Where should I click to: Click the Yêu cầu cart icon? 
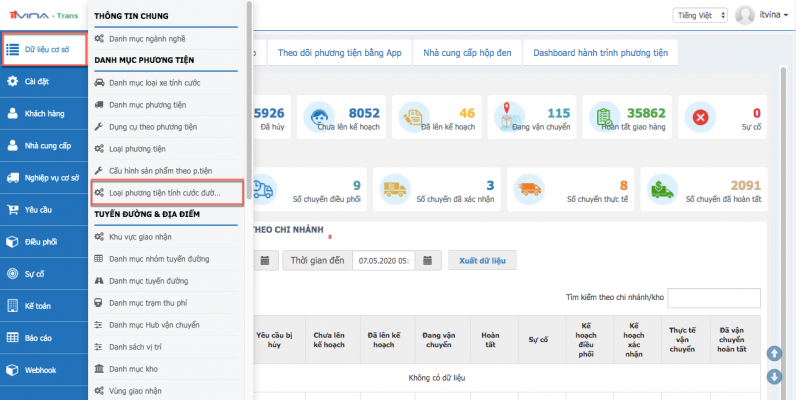(12, 210)
